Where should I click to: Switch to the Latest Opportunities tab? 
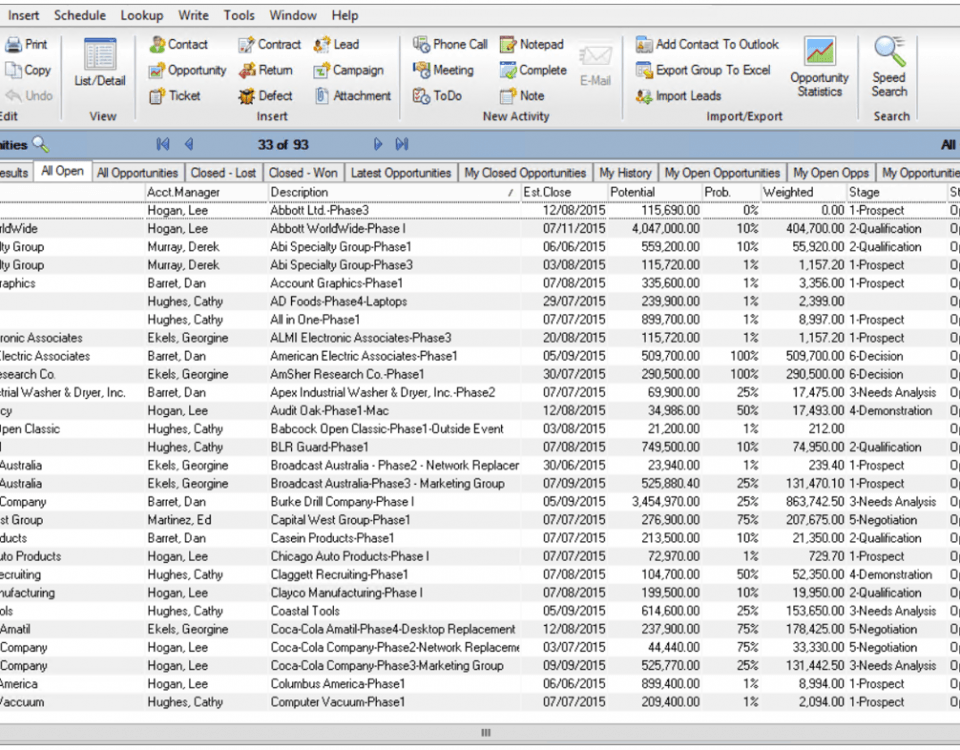click(401, 173)
